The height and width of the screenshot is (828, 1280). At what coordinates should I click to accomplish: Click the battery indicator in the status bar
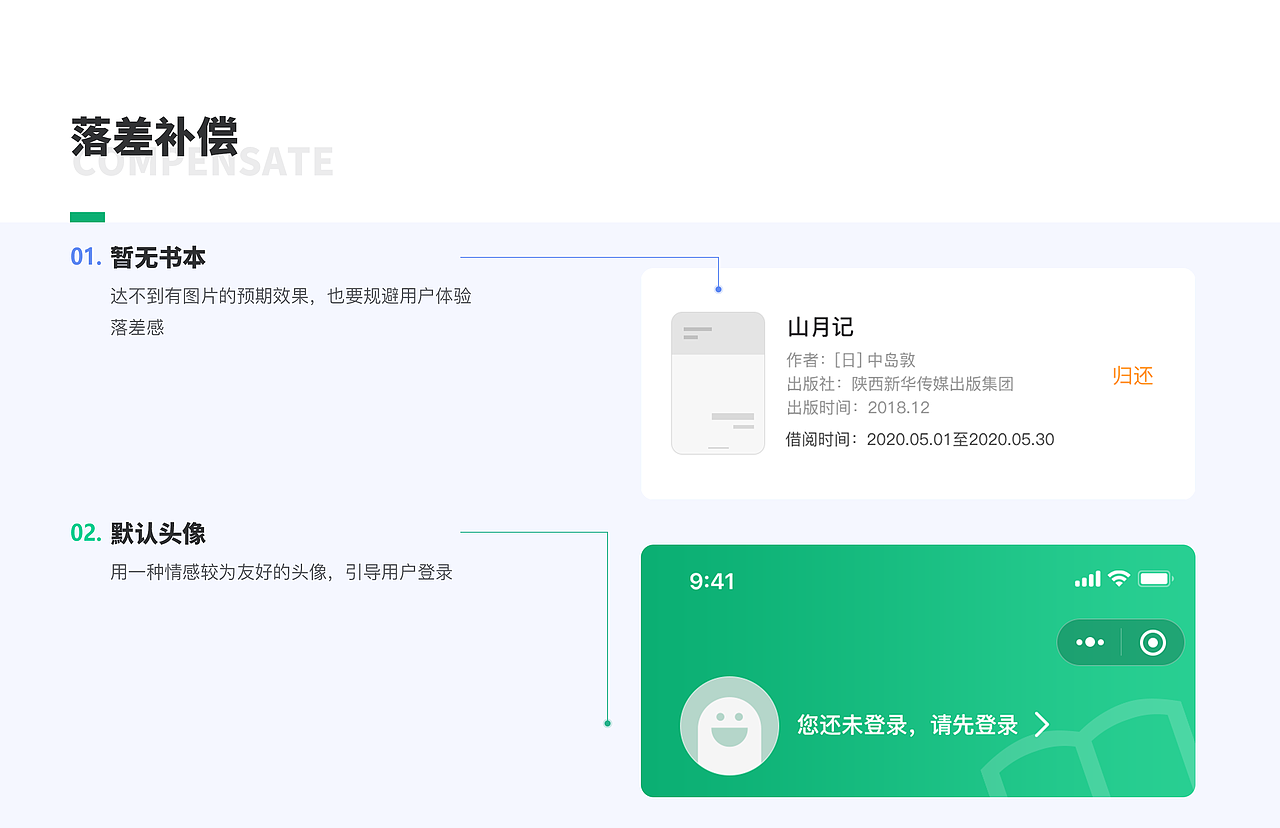coord(1156,579)
